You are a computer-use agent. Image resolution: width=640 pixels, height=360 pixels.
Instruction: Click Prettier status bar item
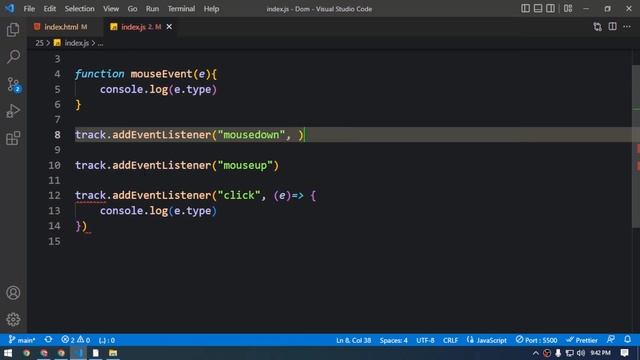(582, 340)
